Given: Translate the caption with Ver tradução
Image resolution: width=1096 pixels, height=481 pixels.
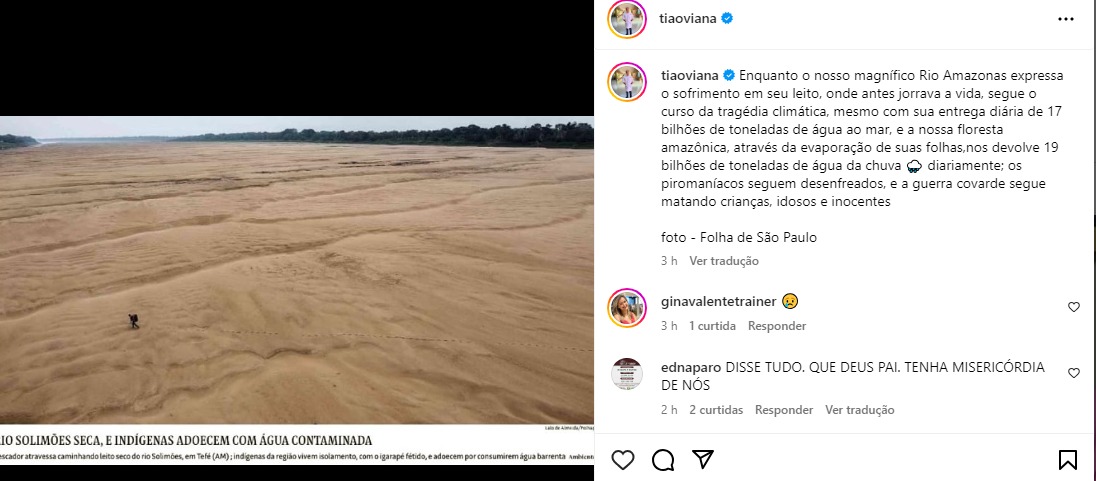Looking at the screenshot, I should tap(723, 261).
